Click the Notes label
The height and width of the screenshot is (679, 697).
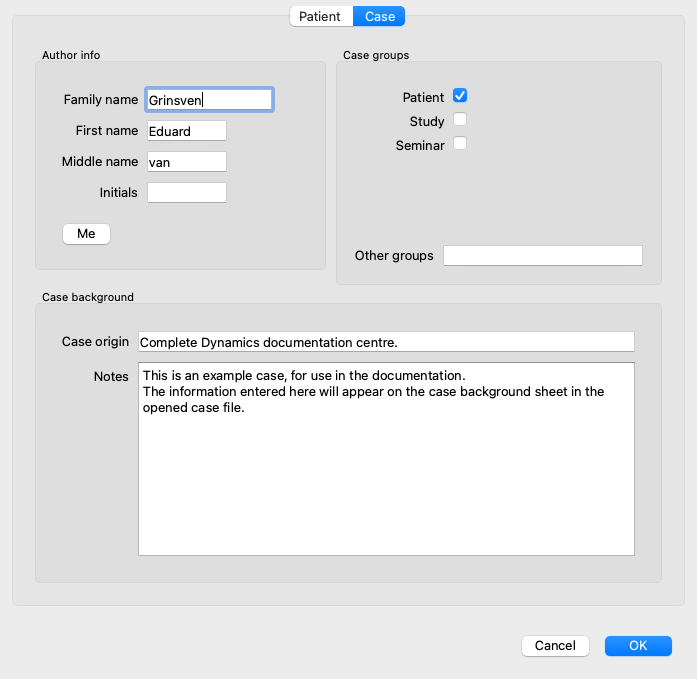[x=111, y=377]
